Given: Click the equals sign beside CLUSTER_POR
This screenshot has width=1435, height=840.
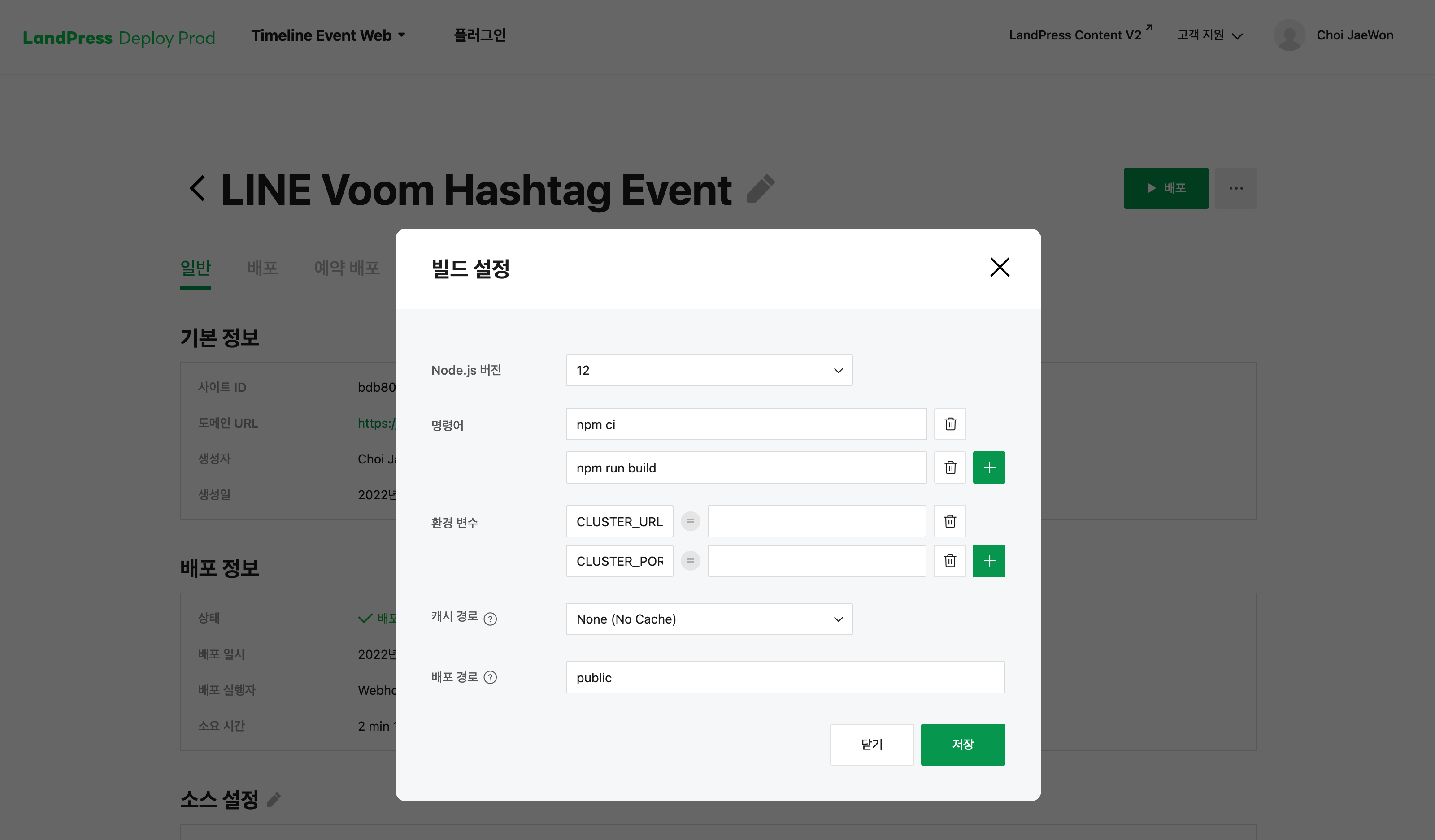Looking at the screenshot, I should [x=690, y=561].
